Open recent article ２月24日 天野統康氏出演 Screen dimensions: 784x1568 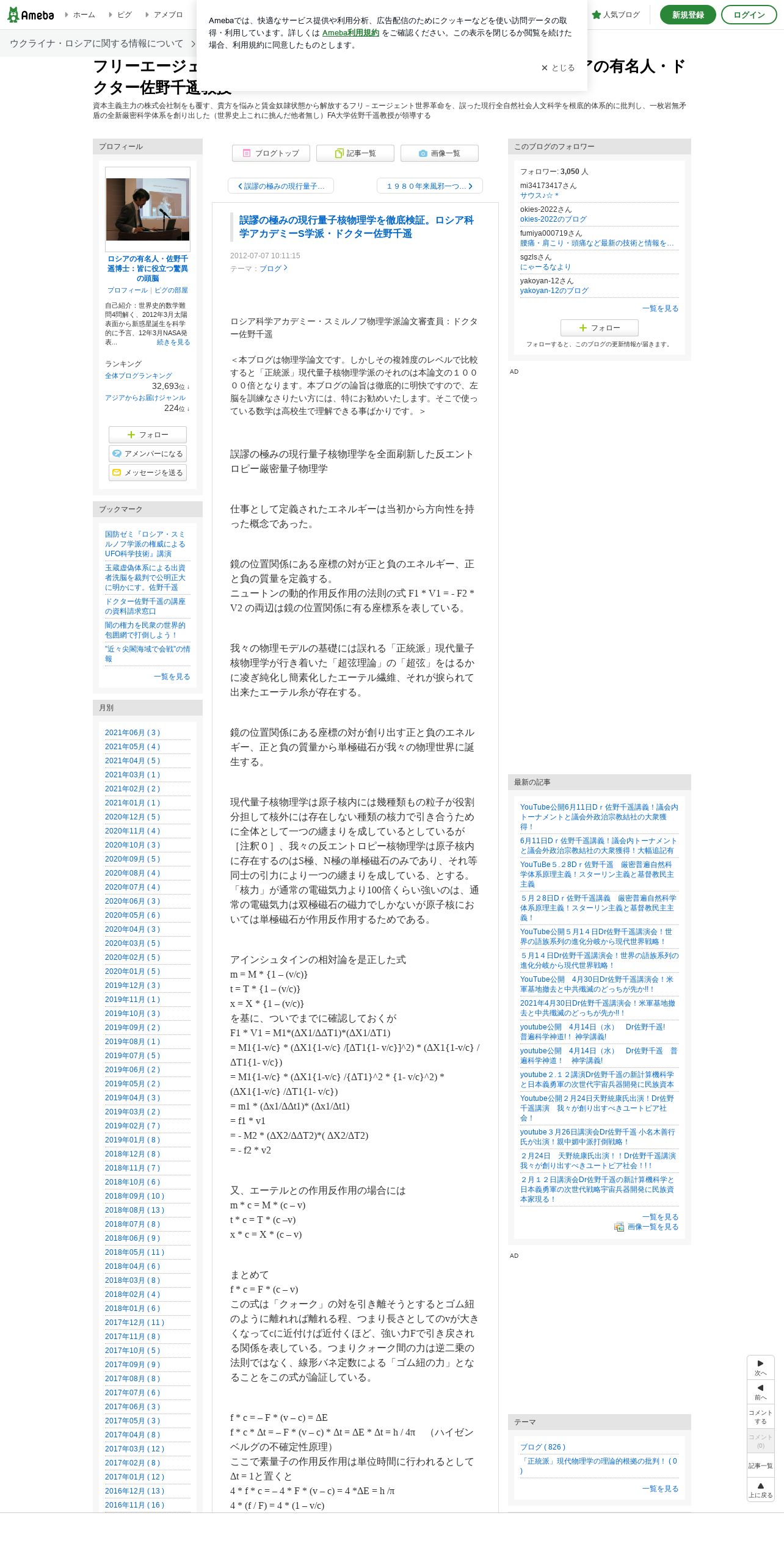[x=598, y=1161]
